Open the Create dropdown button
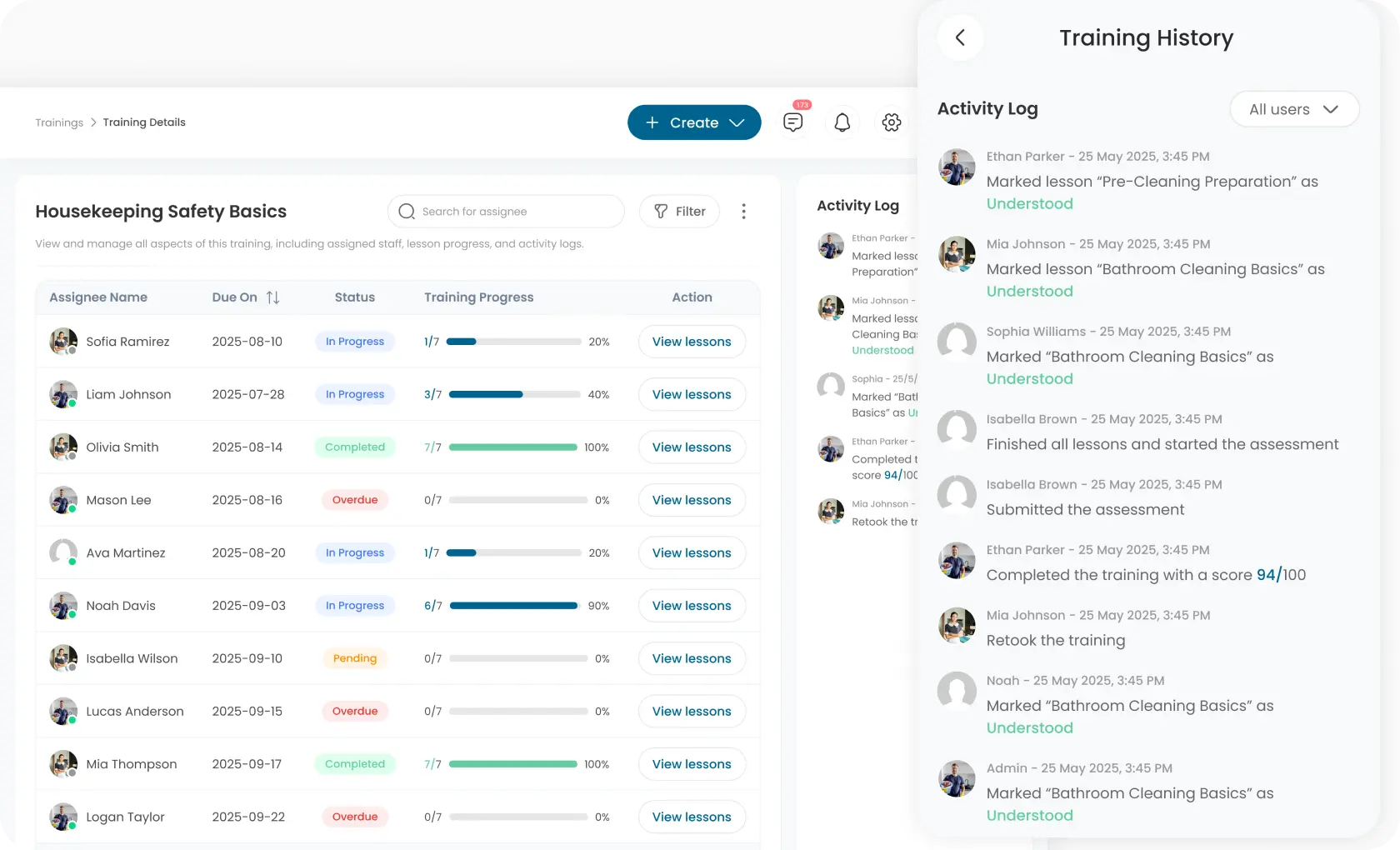Screen dimensions: 1400x850 [693, 122]
